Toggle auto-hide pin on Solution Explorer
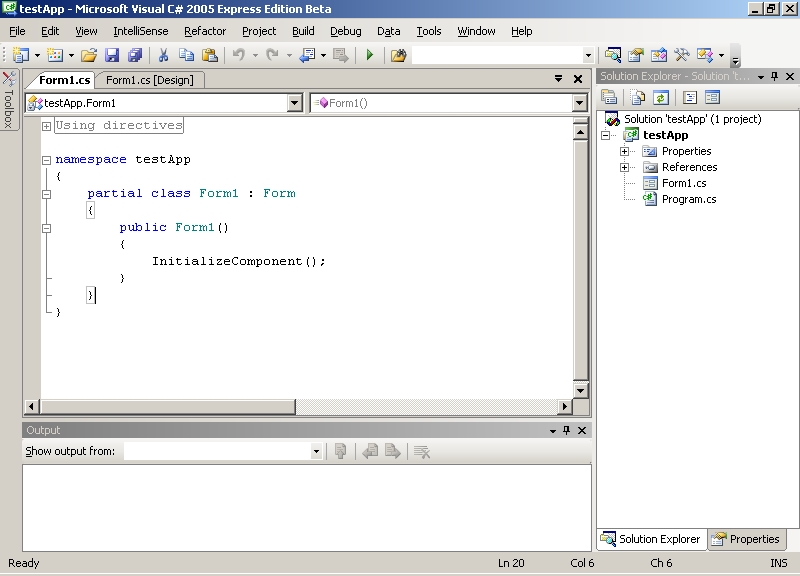 tap(775, 77)
